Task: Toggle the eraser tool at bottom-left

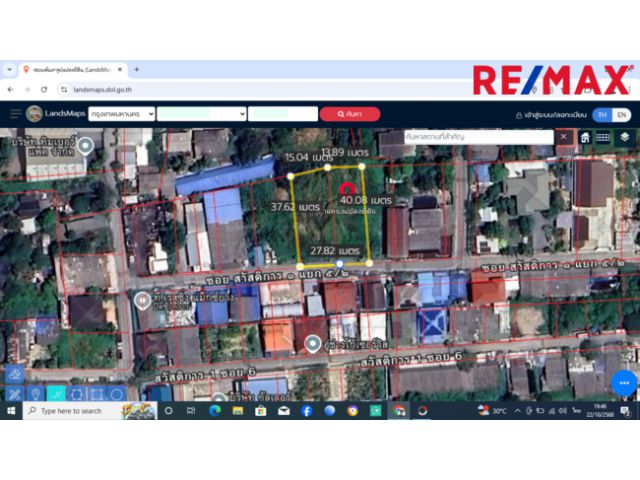Action: tap(14, 373)
